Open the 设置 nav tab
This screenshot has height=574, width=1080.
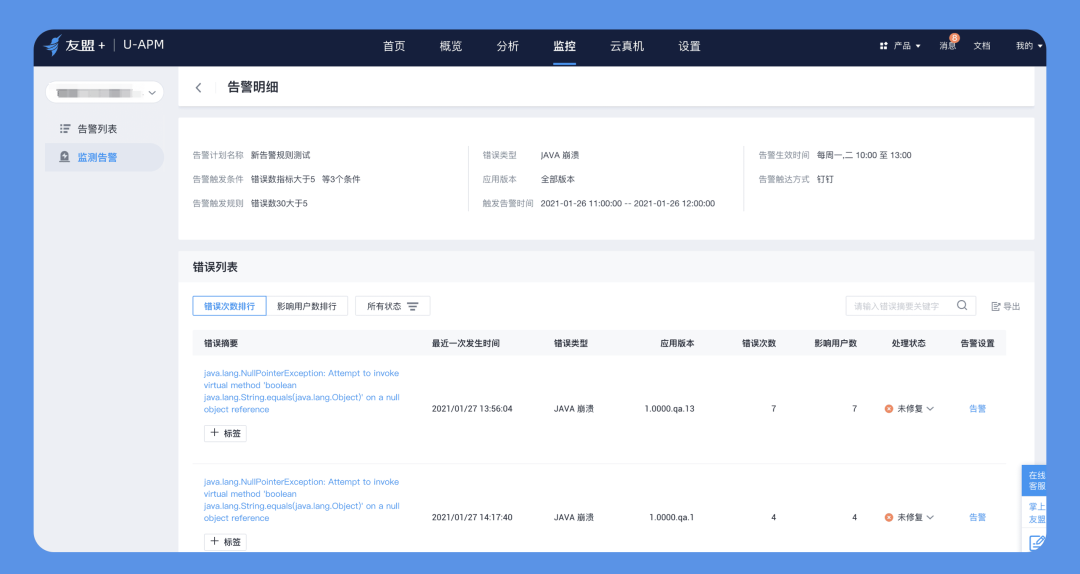(x=689, y=46)
